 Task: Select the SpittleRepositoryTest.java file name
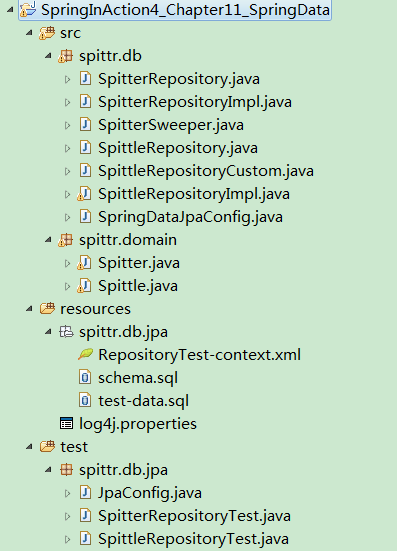coord(193,539)
